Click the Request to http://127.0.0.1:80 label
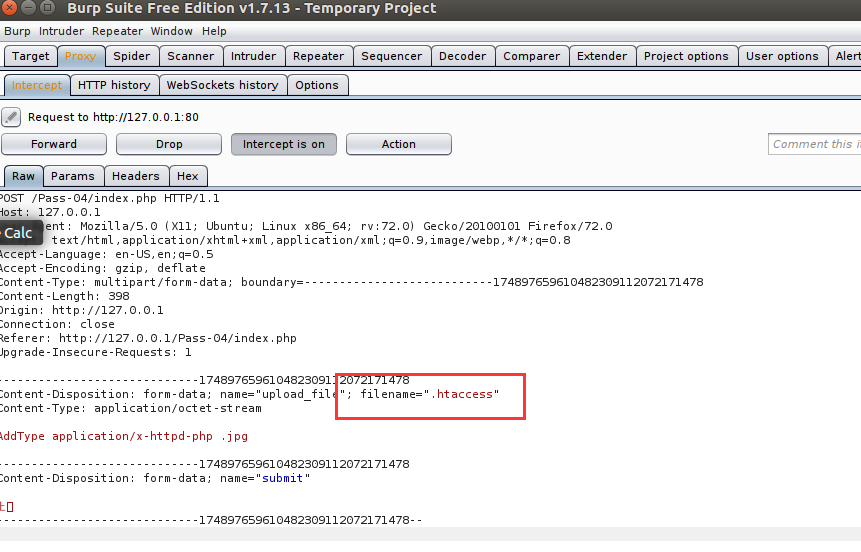Image resolution: width=861 pixels, height=552 pixels. pyautogui.click(x=113, y=117)
